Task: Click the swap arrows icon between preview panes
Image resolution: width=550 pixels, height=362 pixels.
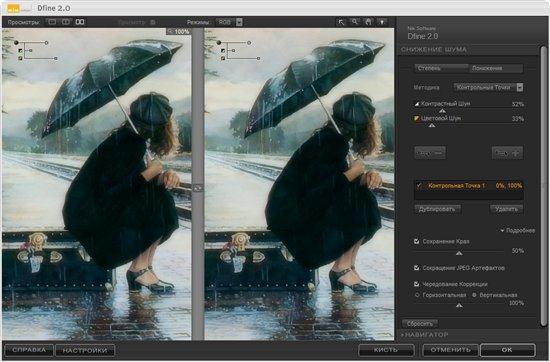Action: coord(197,188)
